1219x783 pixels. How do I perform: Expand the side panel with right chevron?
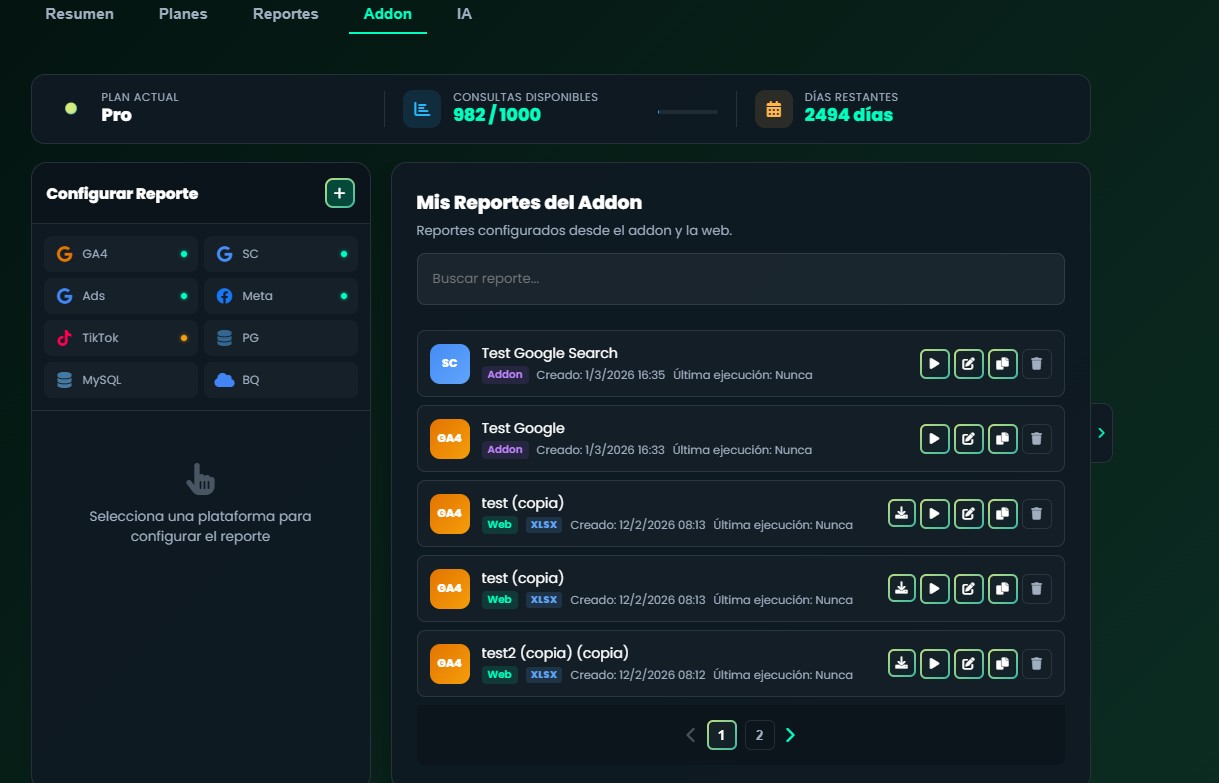pos(1101,433)
